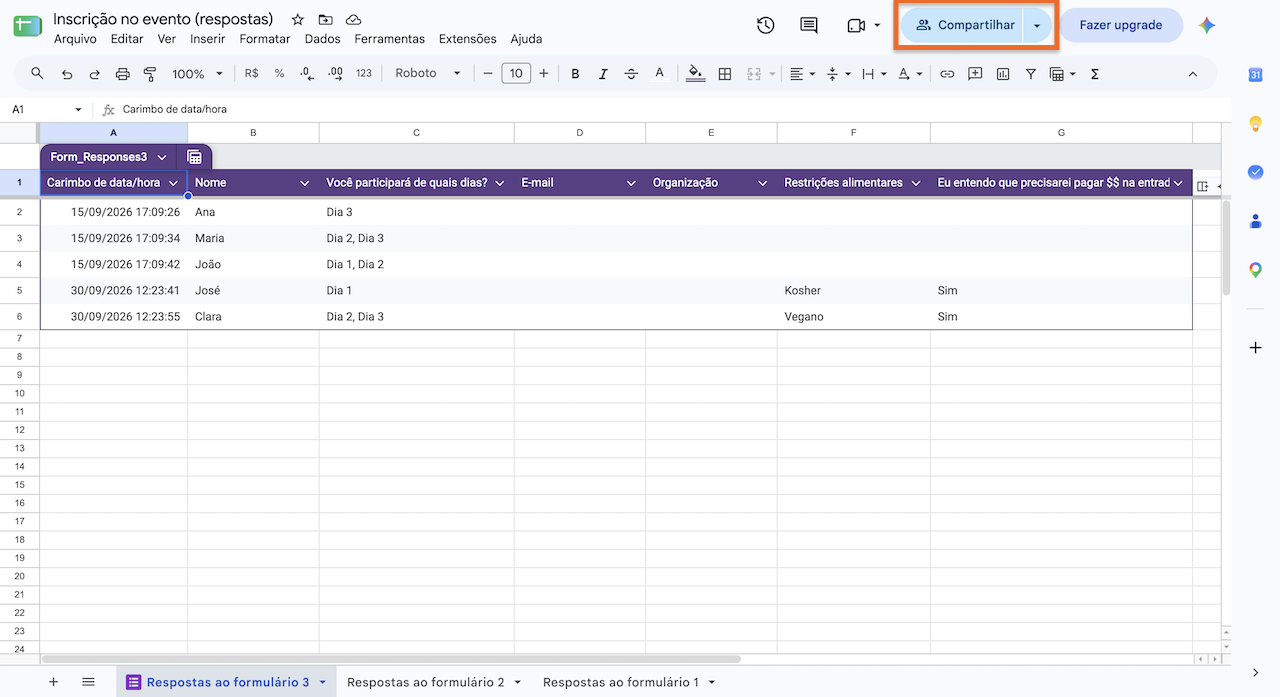Activate the paint format tool
The image size is (1280, 697).
click(150, 73)
